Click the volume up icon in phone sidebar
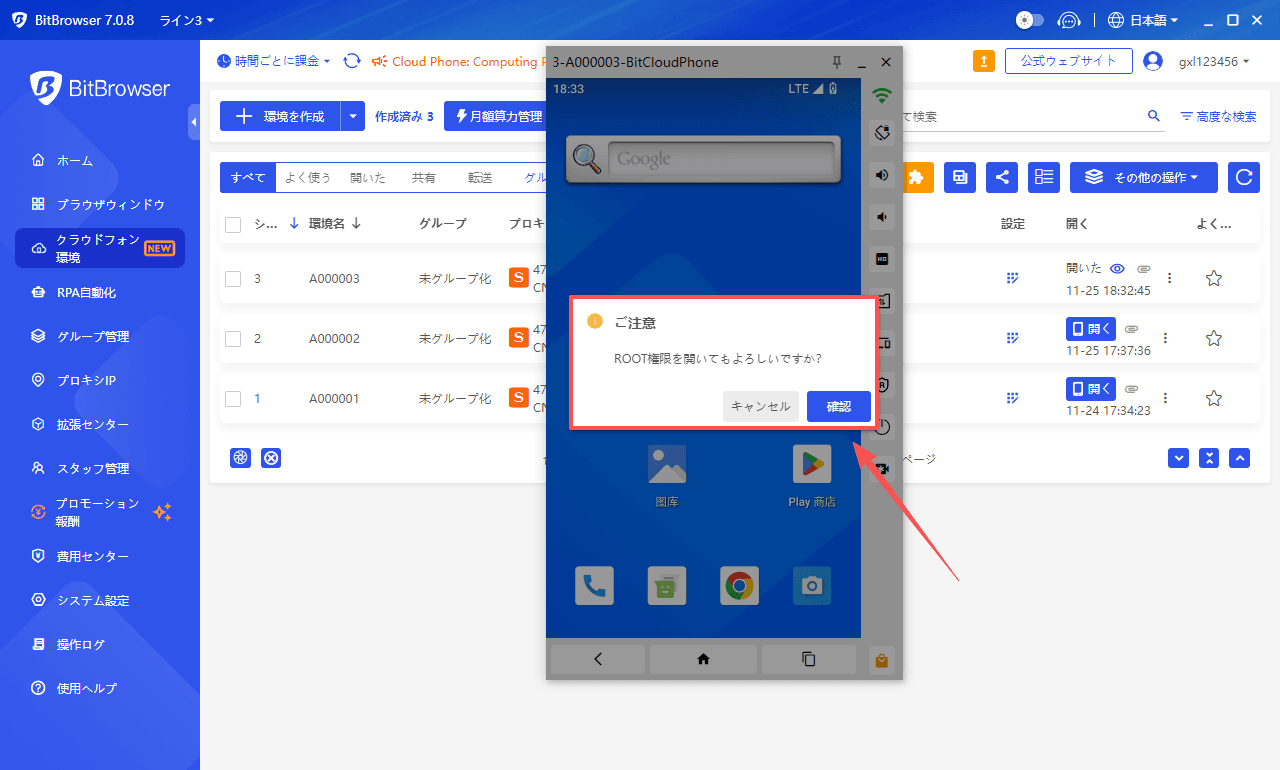The width and height of the screenshot is (1280, 770). pyautogui.click(x=882, y=175)
